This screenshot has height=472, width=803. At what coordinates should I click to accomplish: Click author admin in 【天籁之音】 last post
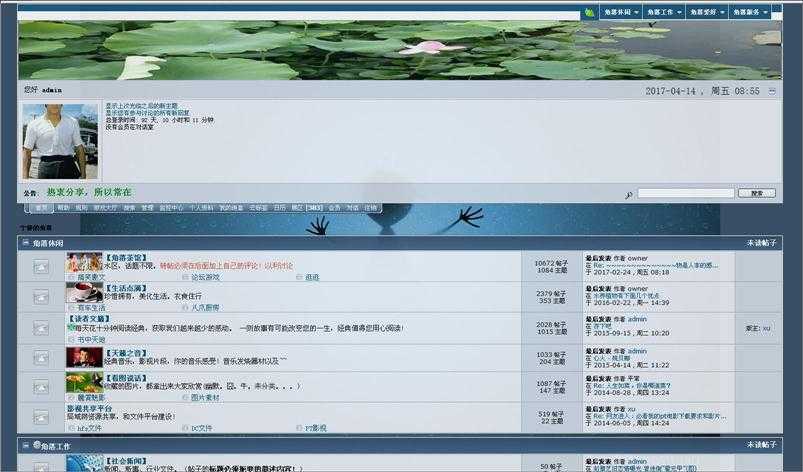click(x=637, y=351)
